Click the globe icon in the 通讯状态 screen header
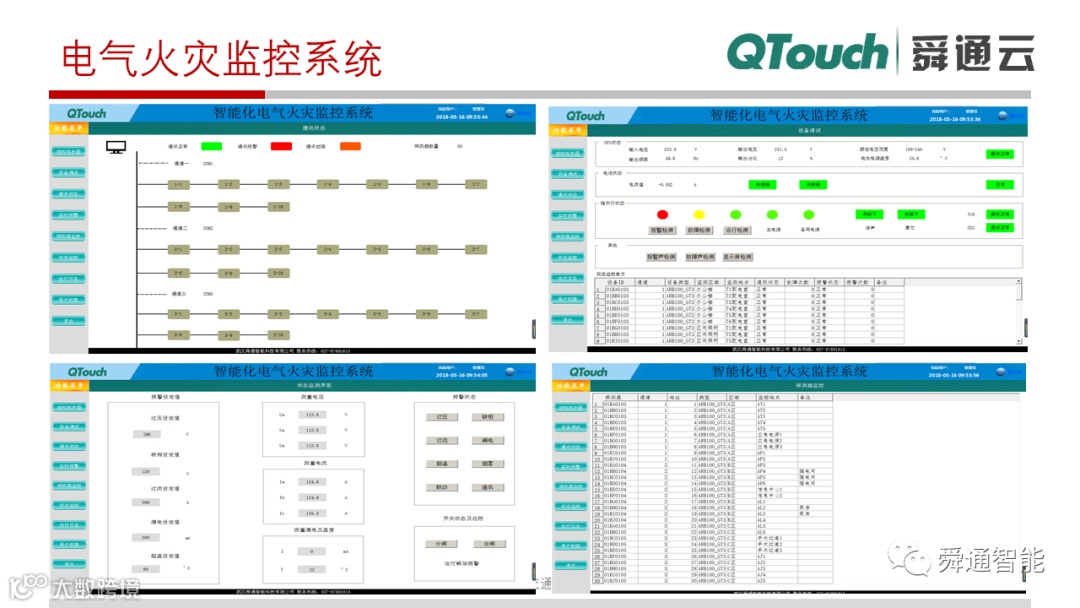The width and height of the screenshot is (1080, 608). click(x=510, y=113)
